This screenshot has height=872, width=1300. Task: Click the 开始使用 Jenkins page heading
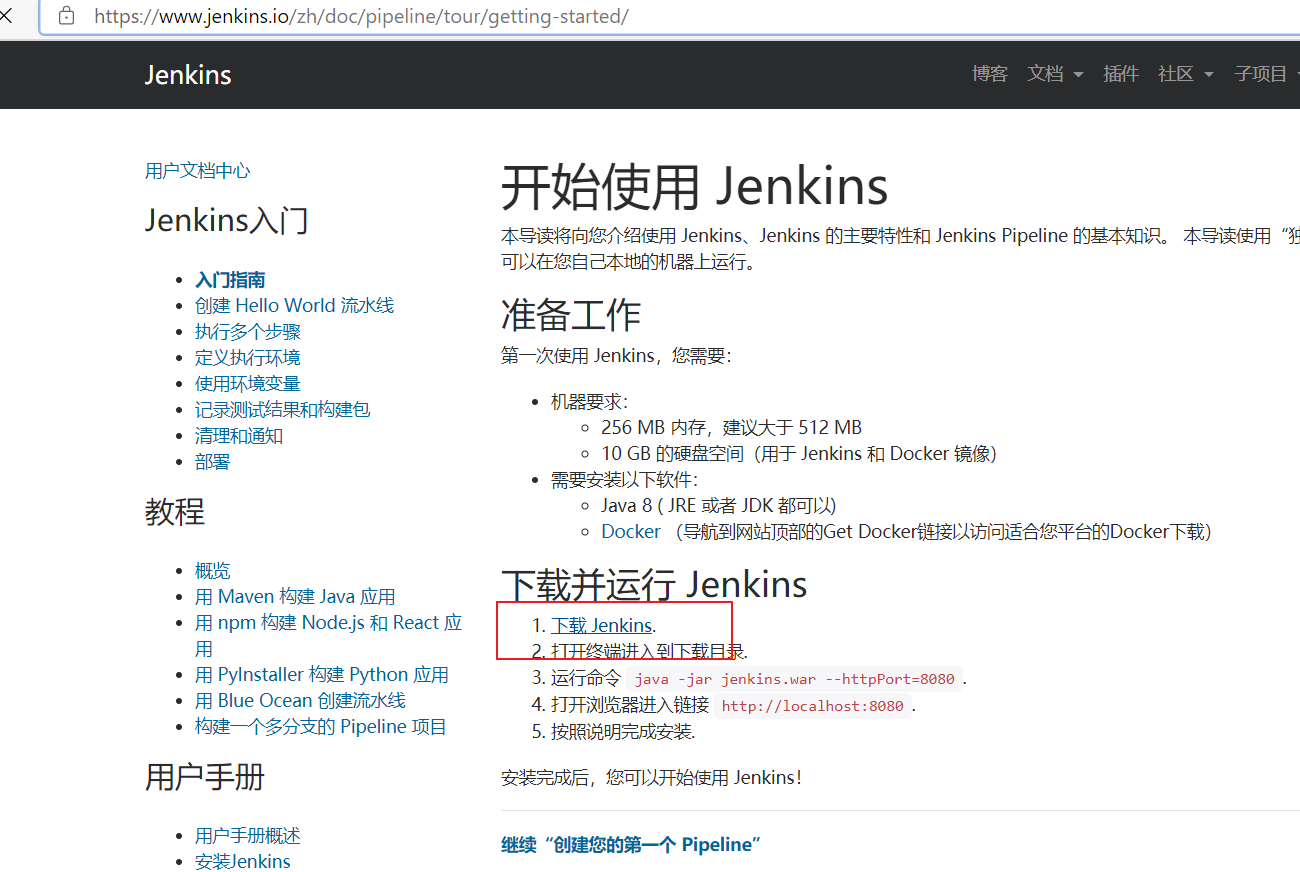(695, 186)
